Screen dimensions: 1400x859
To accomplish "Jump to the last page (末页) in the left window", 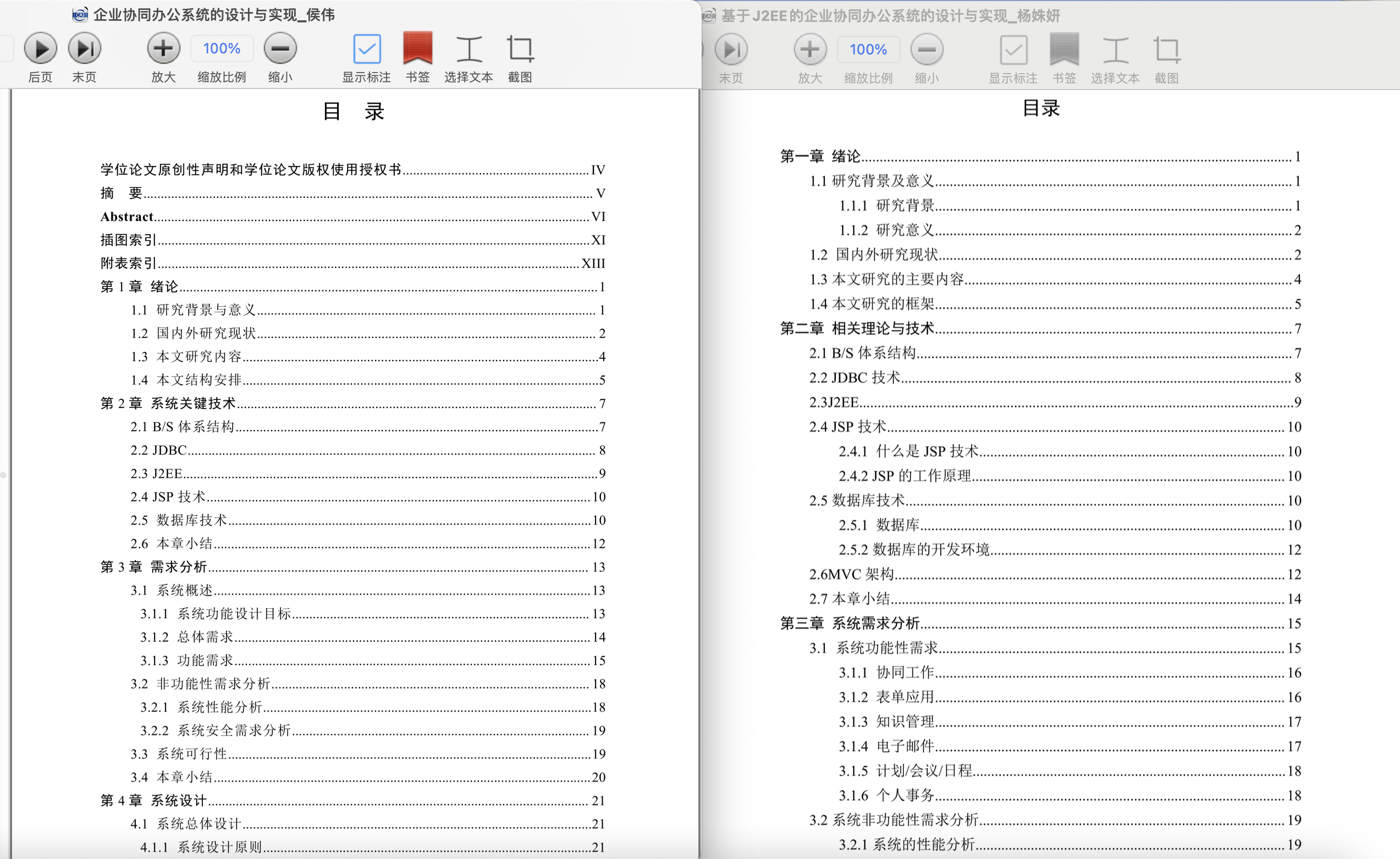I will 85,49.
